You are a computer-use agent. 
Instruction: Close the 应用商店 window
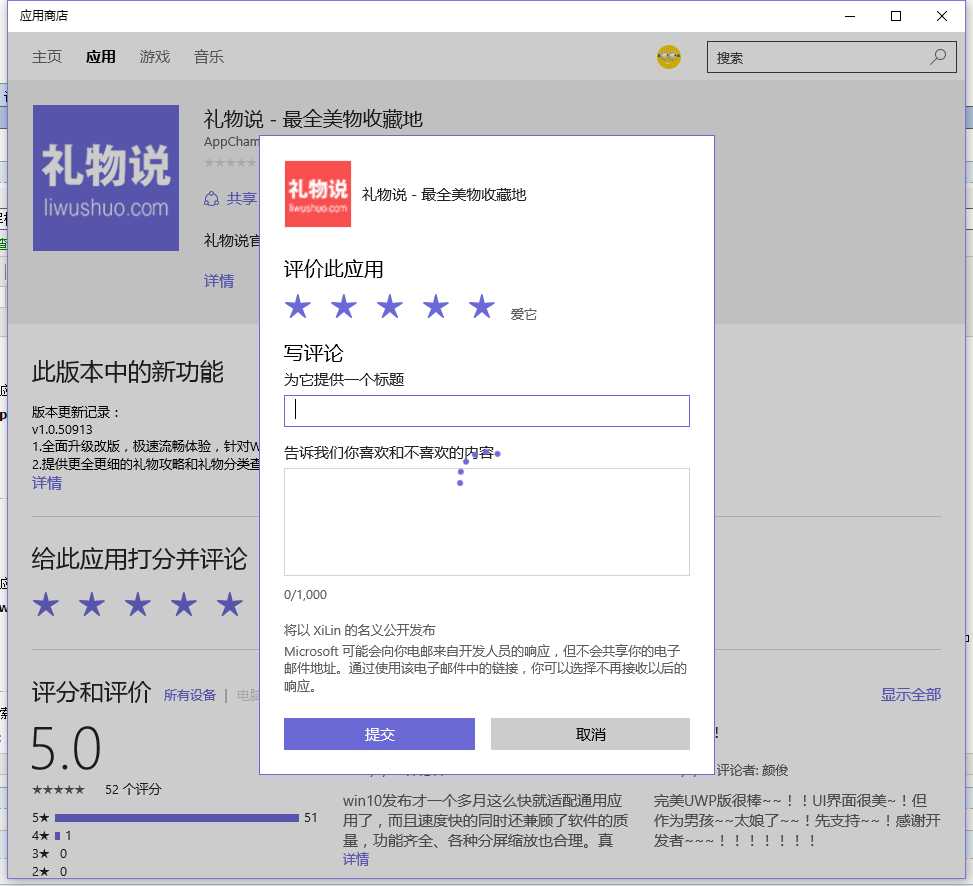(942, 16)
